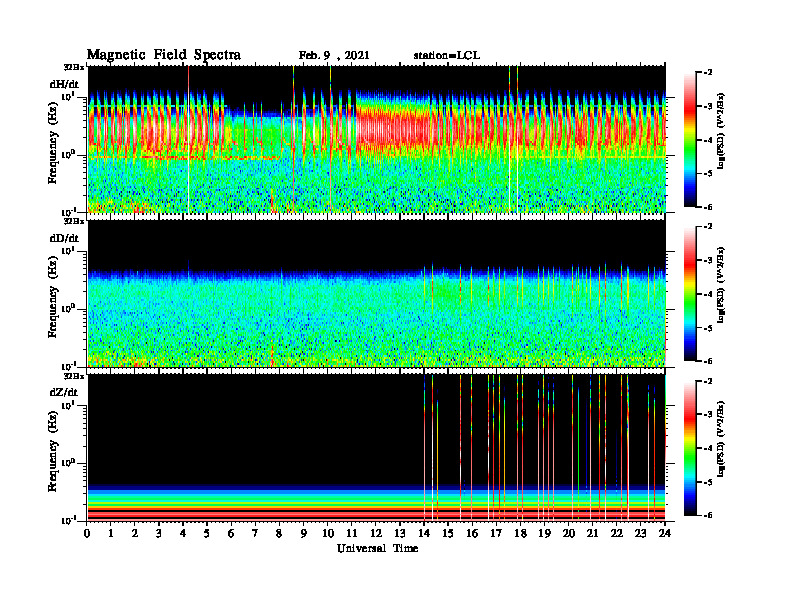Screen dimensions: 792x612
Task: Click hour 8 tick label on time axis
Action: click(279, 534)
